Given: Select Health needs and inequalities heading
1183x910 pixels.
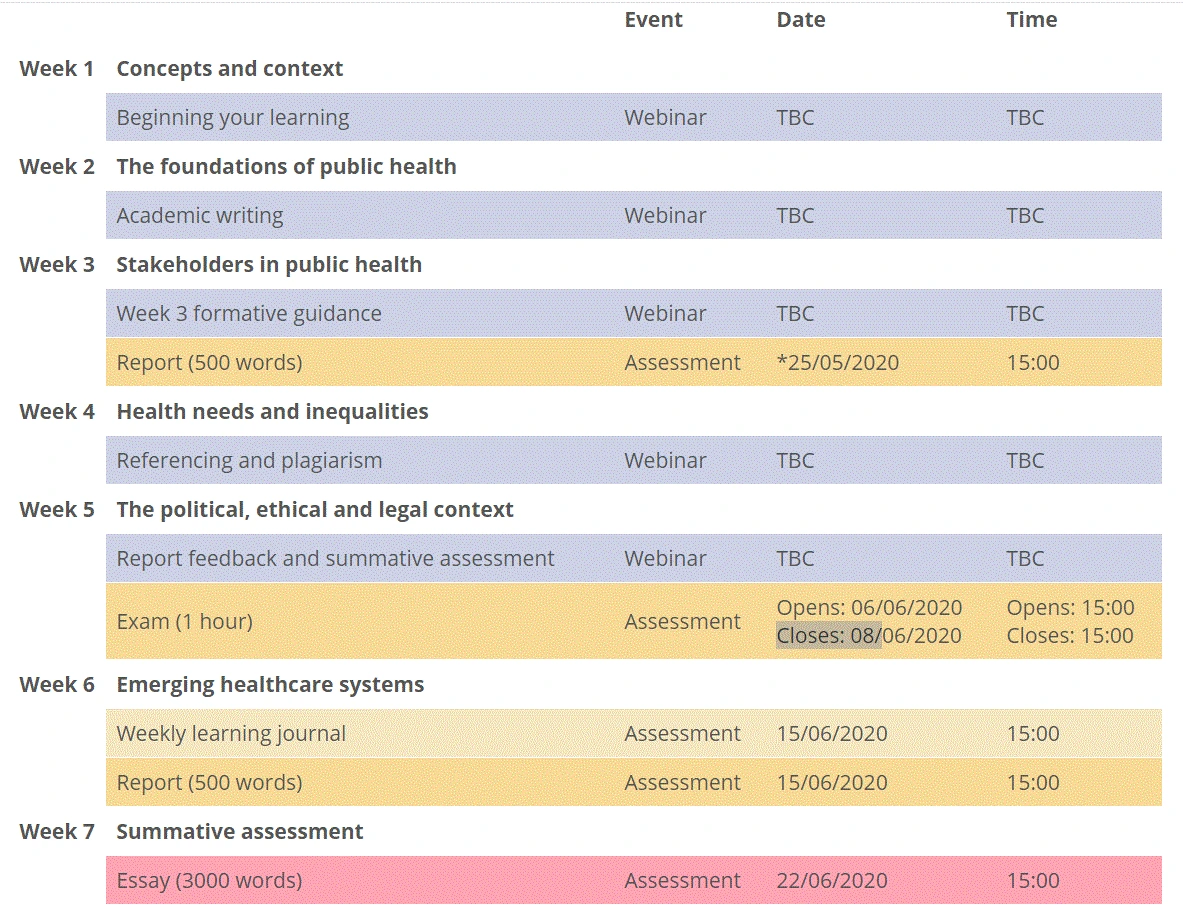Looking at the screenshot, I should pos(272,412).
